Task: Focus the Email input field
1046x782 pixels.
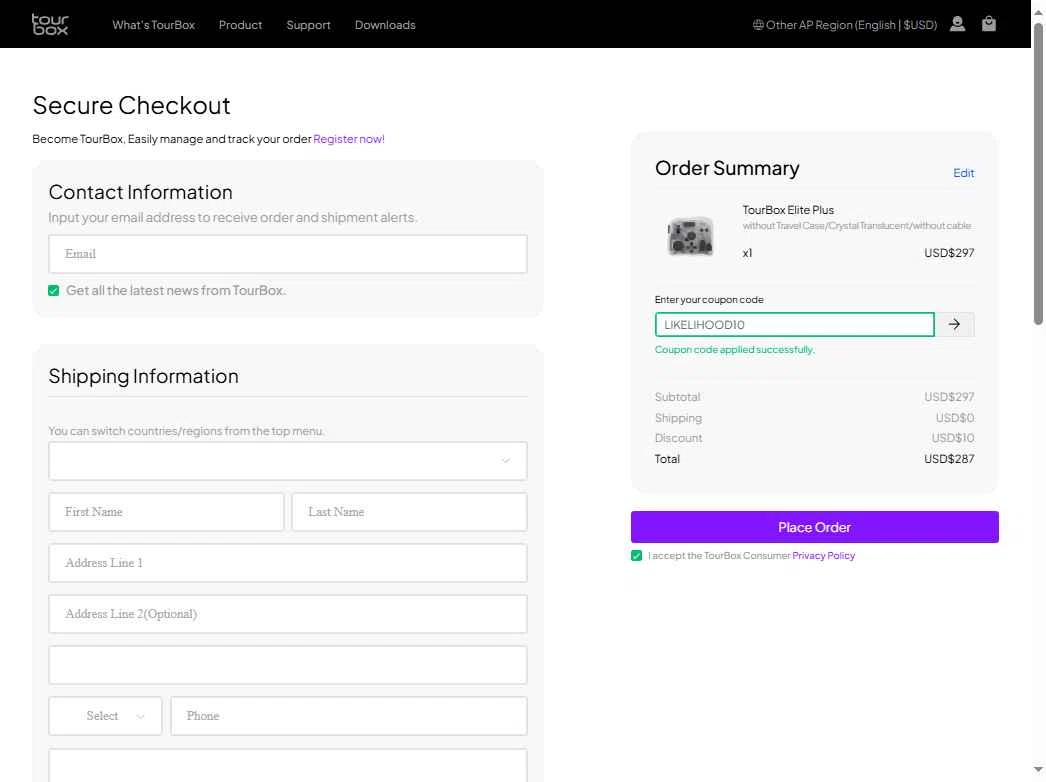Action: (288, 254)
